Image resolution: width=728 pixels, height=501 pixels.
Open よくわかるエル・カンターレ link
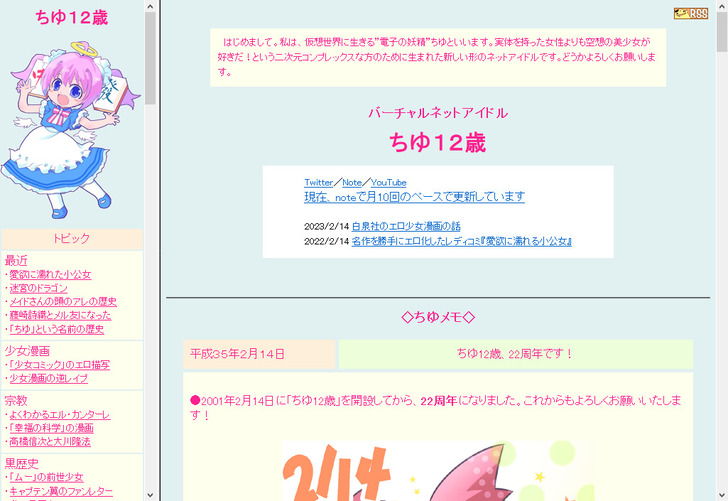59,414
